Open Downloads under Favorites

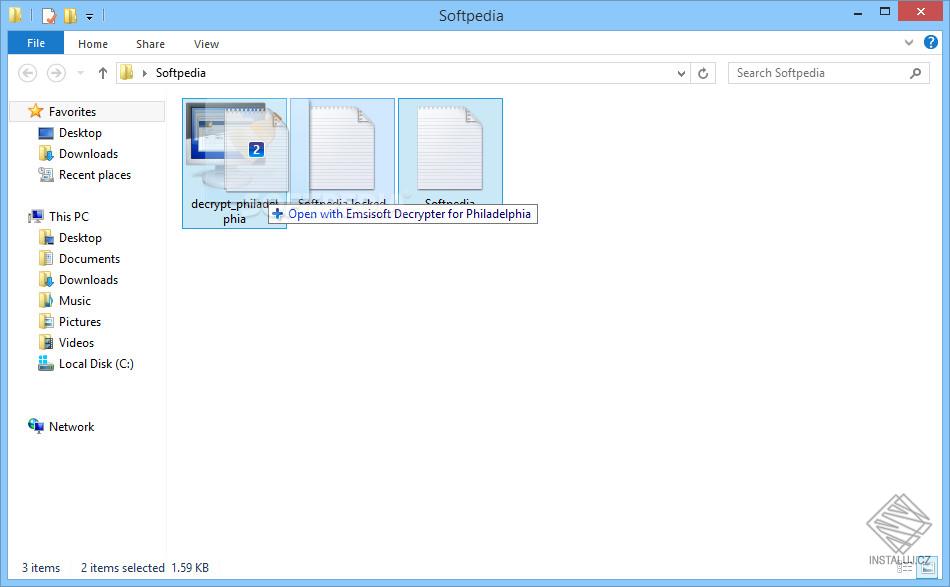click(88, 154)
